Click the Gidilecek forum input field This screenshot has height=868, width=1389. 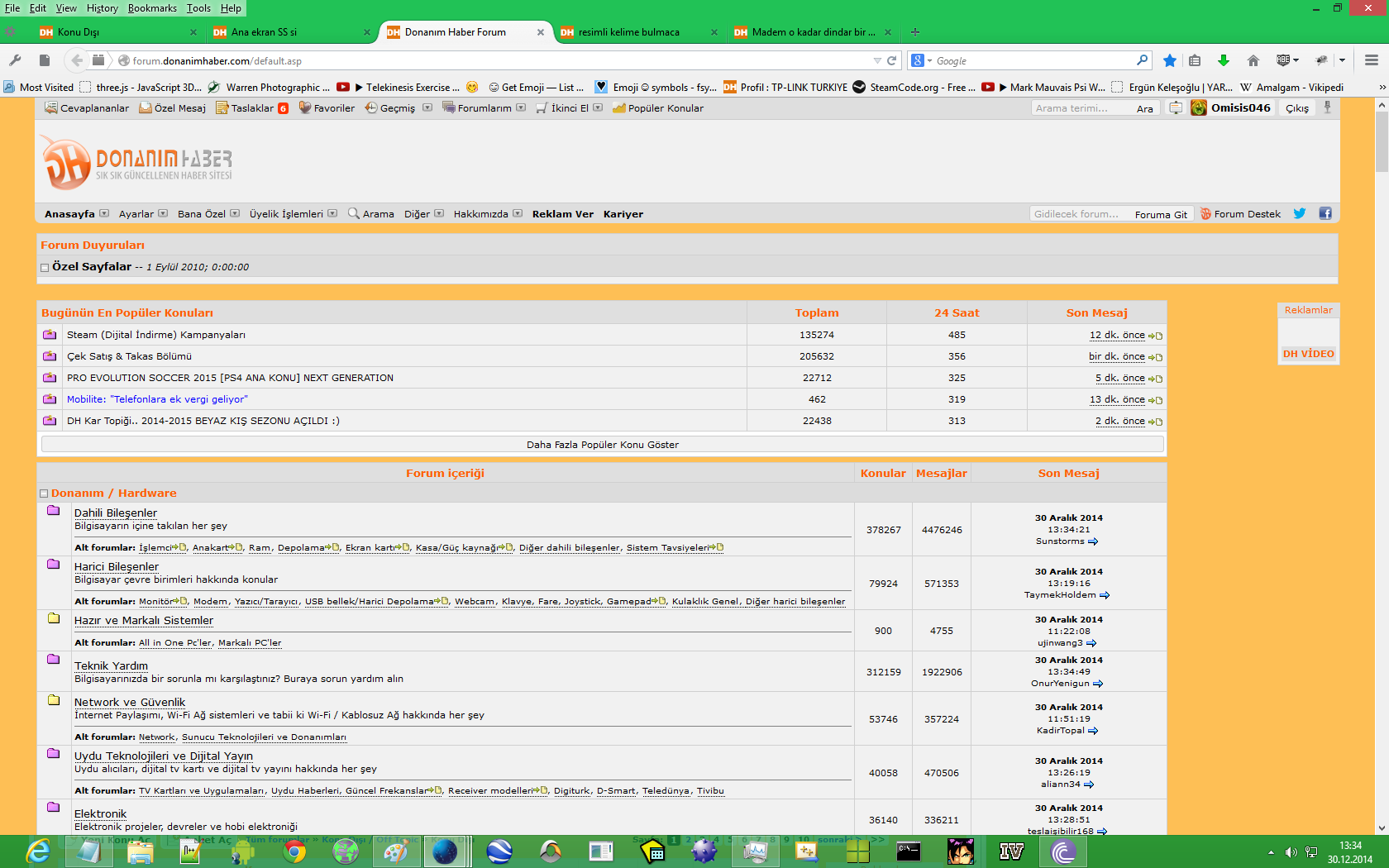pyautogui.click(x=1080, y=214)
